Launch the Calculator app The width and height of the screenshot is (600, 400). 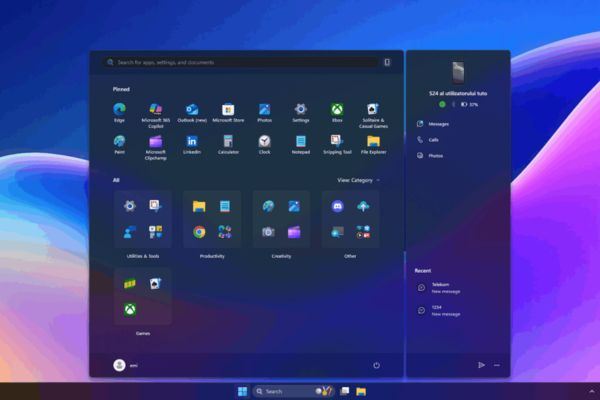(228, 144)
